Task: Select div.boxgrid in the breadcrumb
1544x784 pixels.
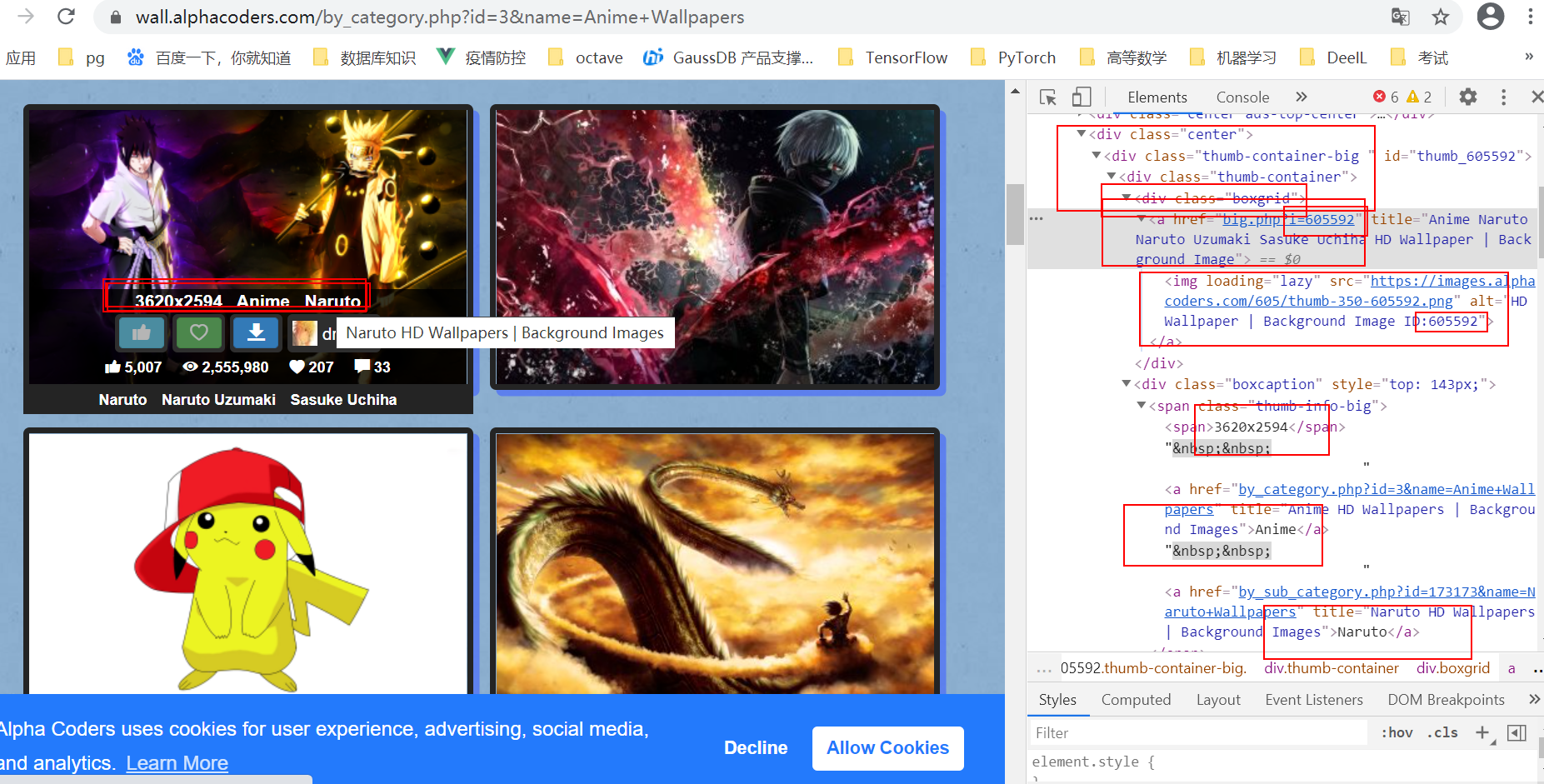Action: tap(1452, 668)
